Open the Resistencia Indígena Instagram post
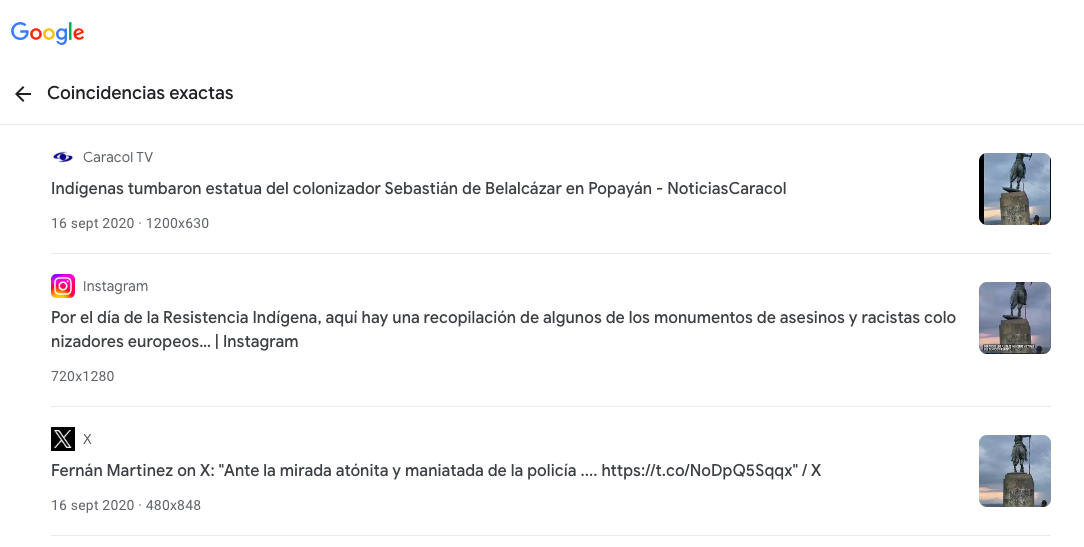 pyautogui.click(x=503, y=329)
